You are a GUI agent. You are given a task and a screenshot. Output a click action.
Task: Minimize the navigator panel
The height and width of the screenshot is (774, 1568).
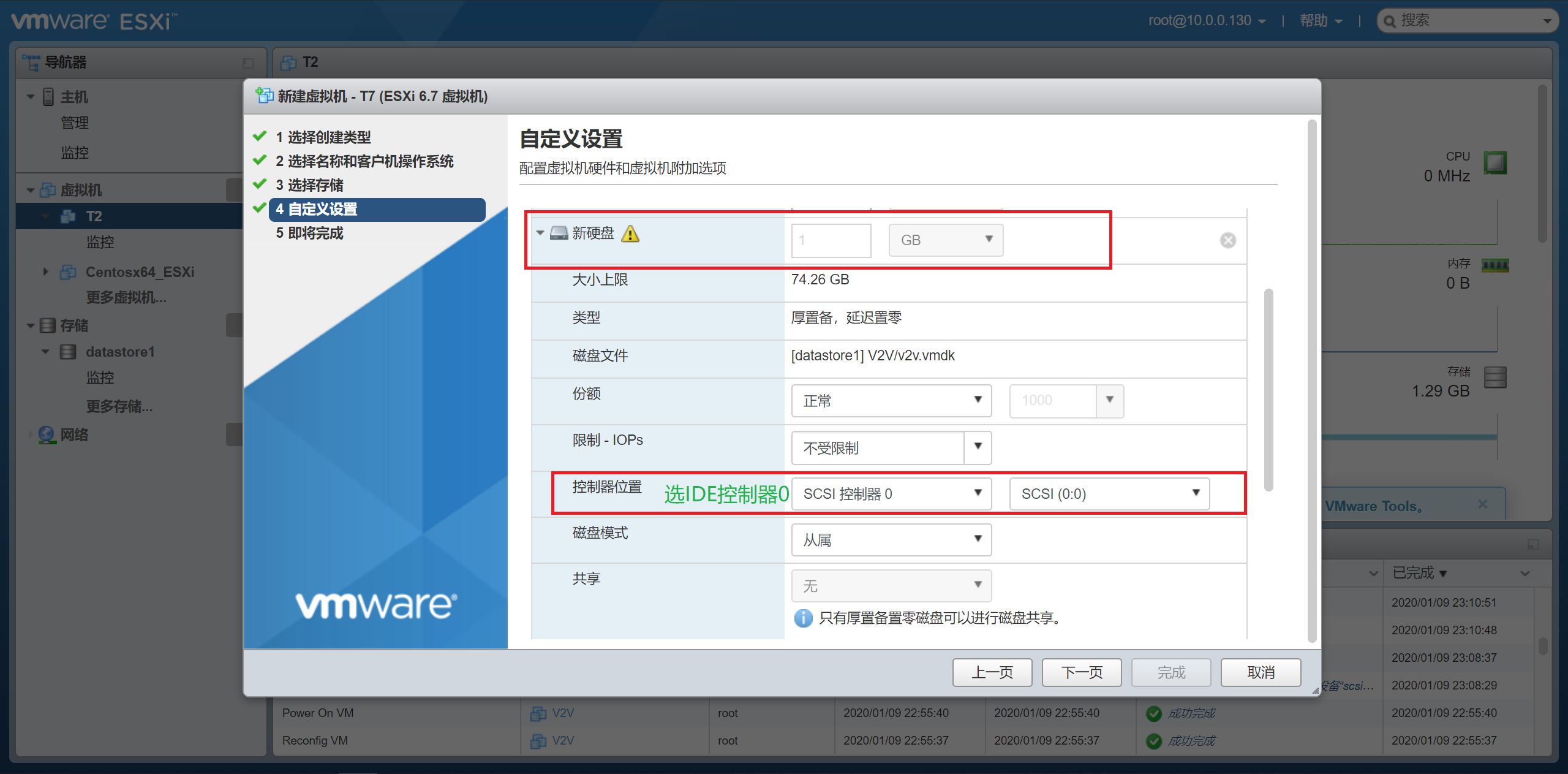248,63
